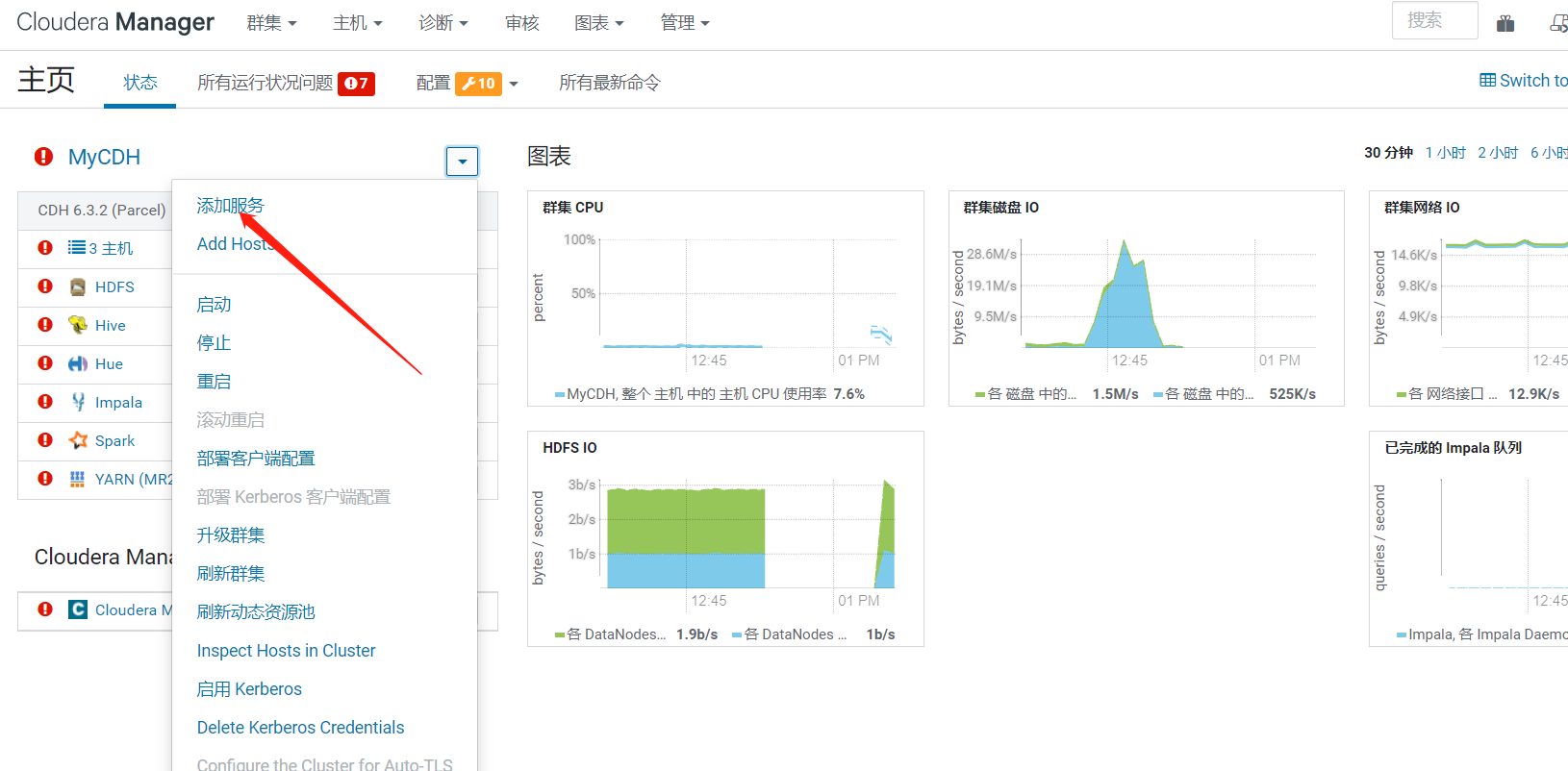Set chart range to 30 分钟
Viewport: 1568px width, 771px height.
1388,153
